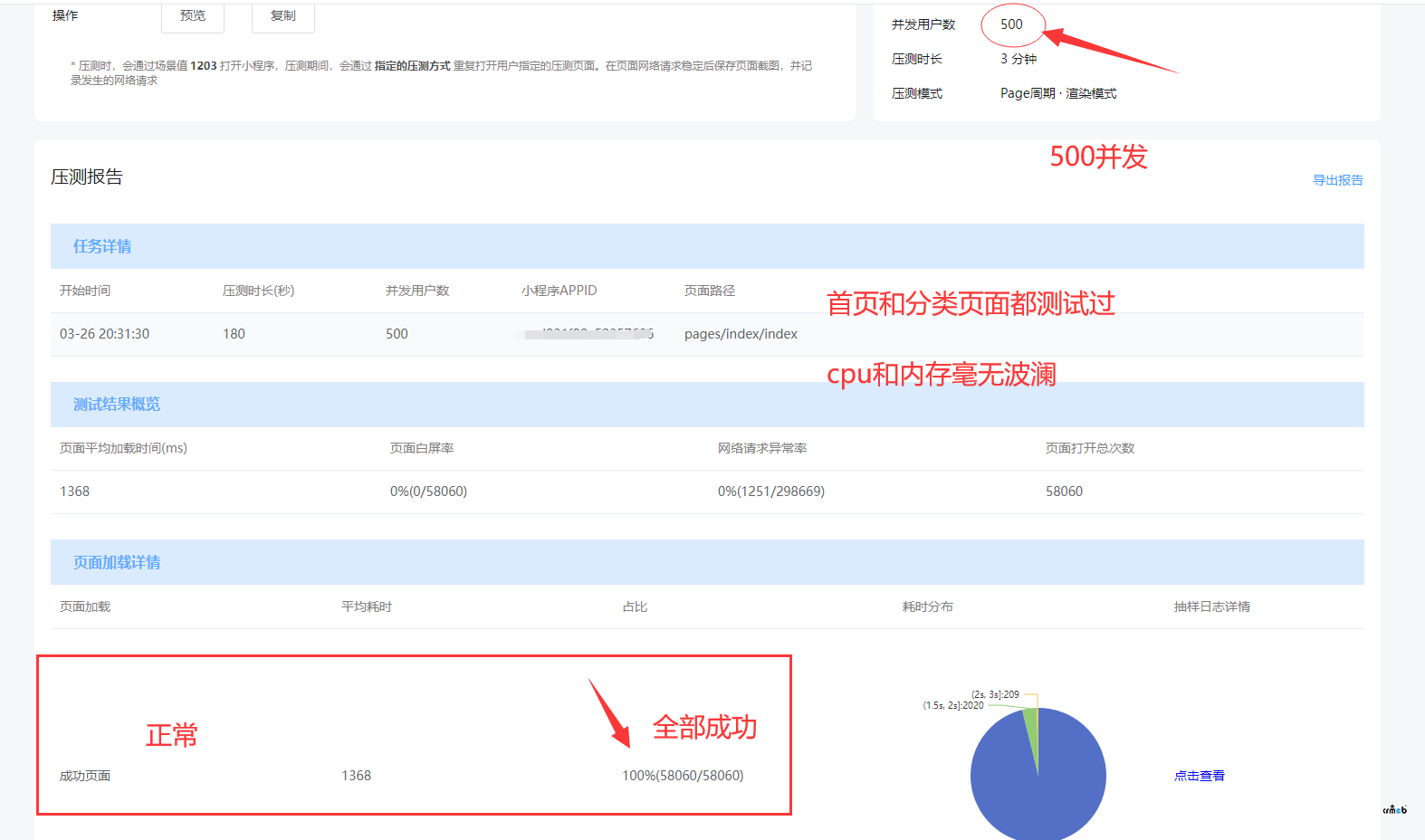Click the white screen rate 0%(0/58060)
Image resolution: width=1425 pixels, height=840 pixels.
click(x=428, y=492)
